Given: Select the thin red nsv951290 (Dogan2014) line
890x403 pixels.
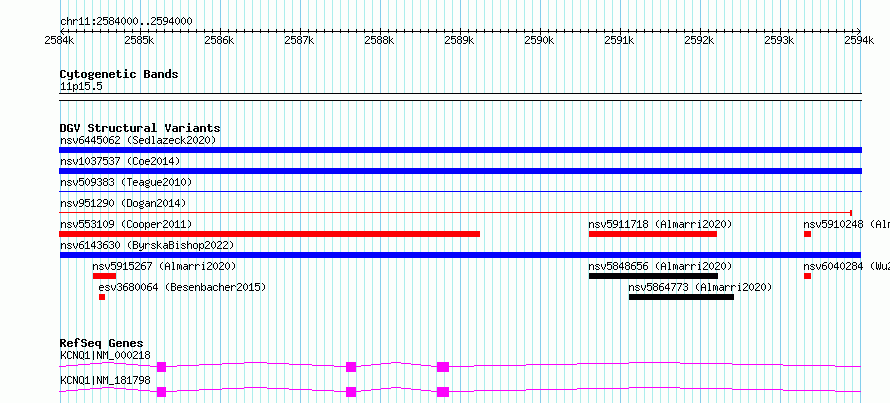Looking at the screenshot, I should 456,213.
